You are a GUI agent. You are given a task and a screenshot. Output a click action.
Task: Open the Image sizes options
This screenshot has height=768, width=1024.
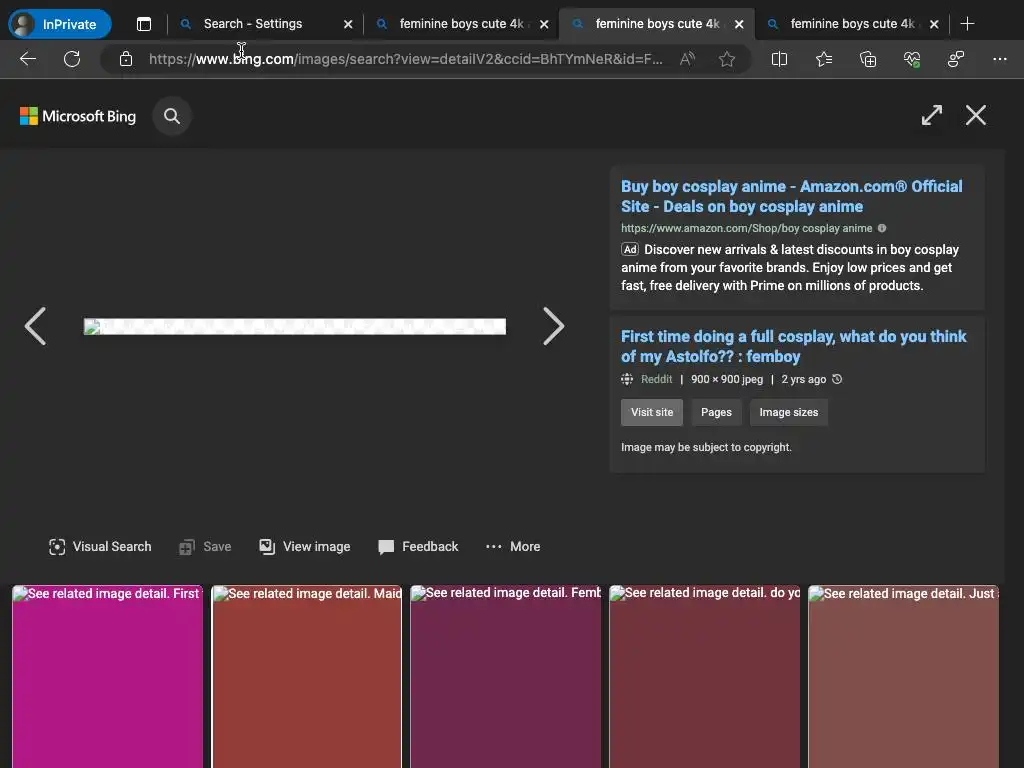click(x=788, y=412)
